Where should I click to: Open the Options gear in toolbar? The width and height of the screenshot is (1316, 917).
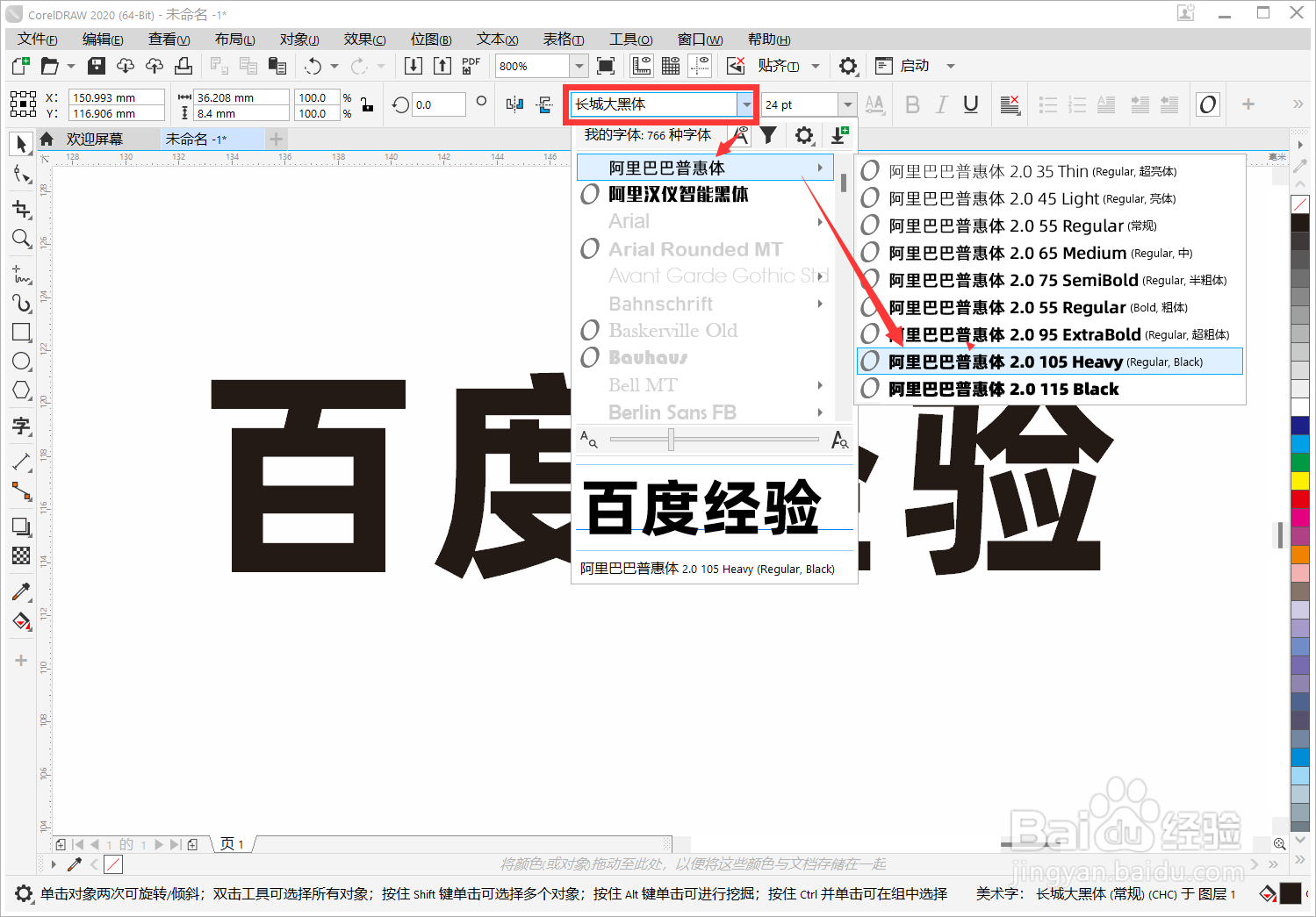coord(848,66)
